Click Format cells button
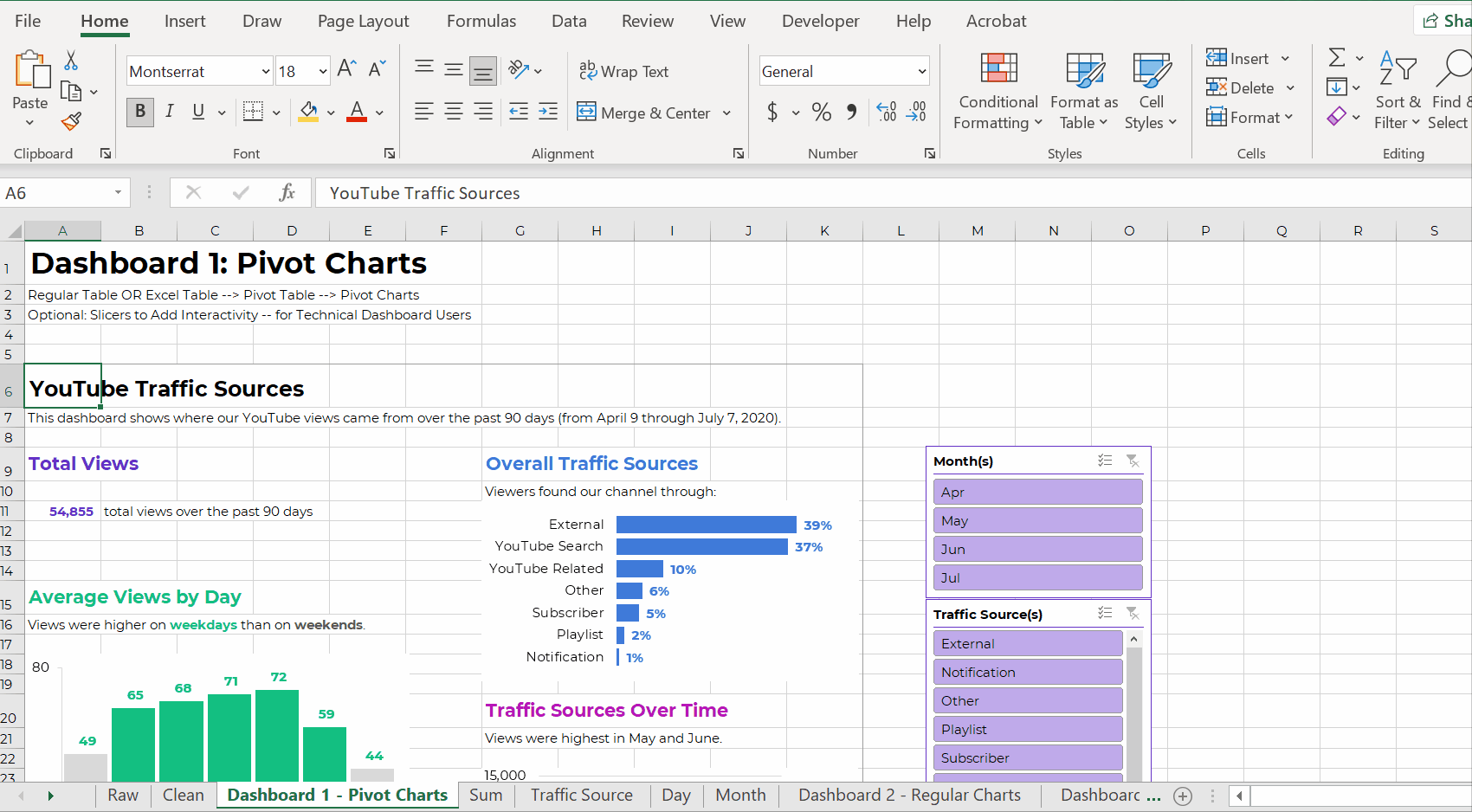 [1243, 117]
